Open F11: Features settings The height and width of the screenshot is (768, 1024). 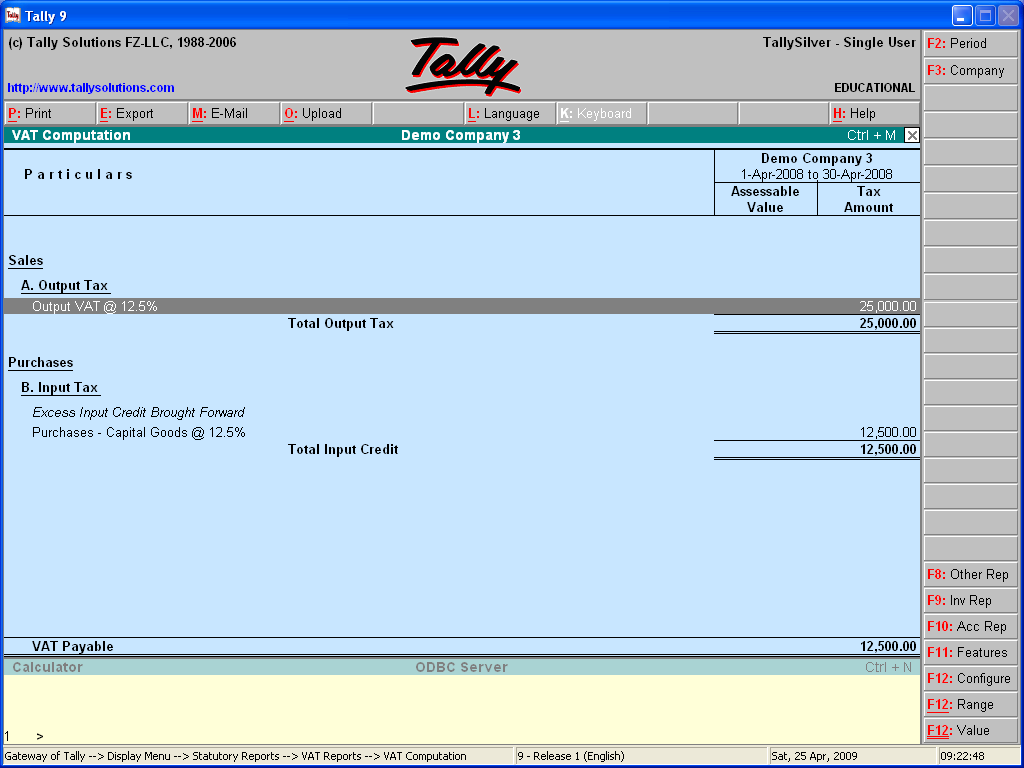click(x=970, y=652)
